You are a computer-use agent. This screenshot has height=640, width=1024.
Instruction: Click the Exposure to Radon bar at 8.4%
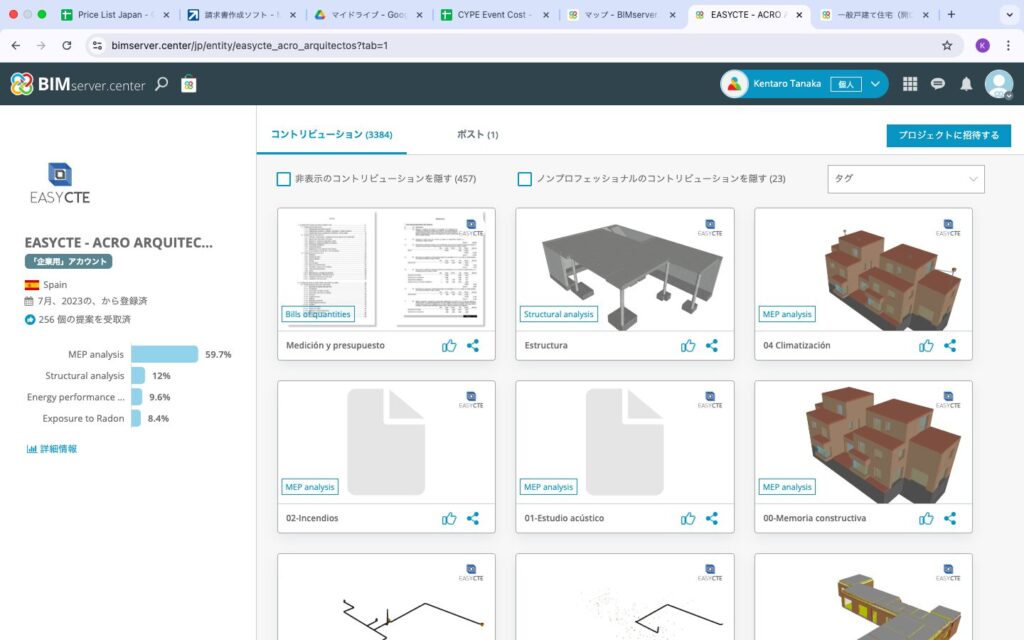136,419
